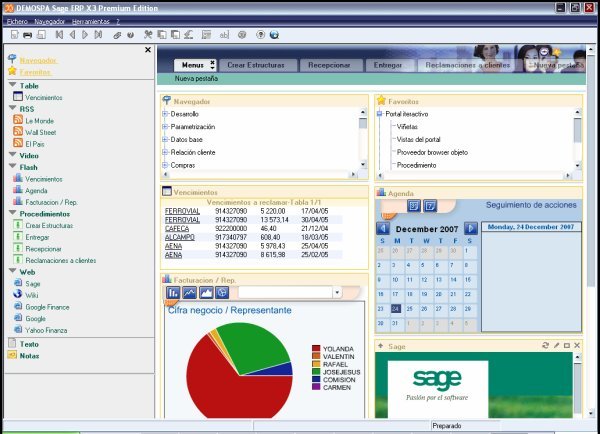Click the Le Monde RSS feed icon
The width and height of the screenshot is (600, 434).
[x=18, y=119]
